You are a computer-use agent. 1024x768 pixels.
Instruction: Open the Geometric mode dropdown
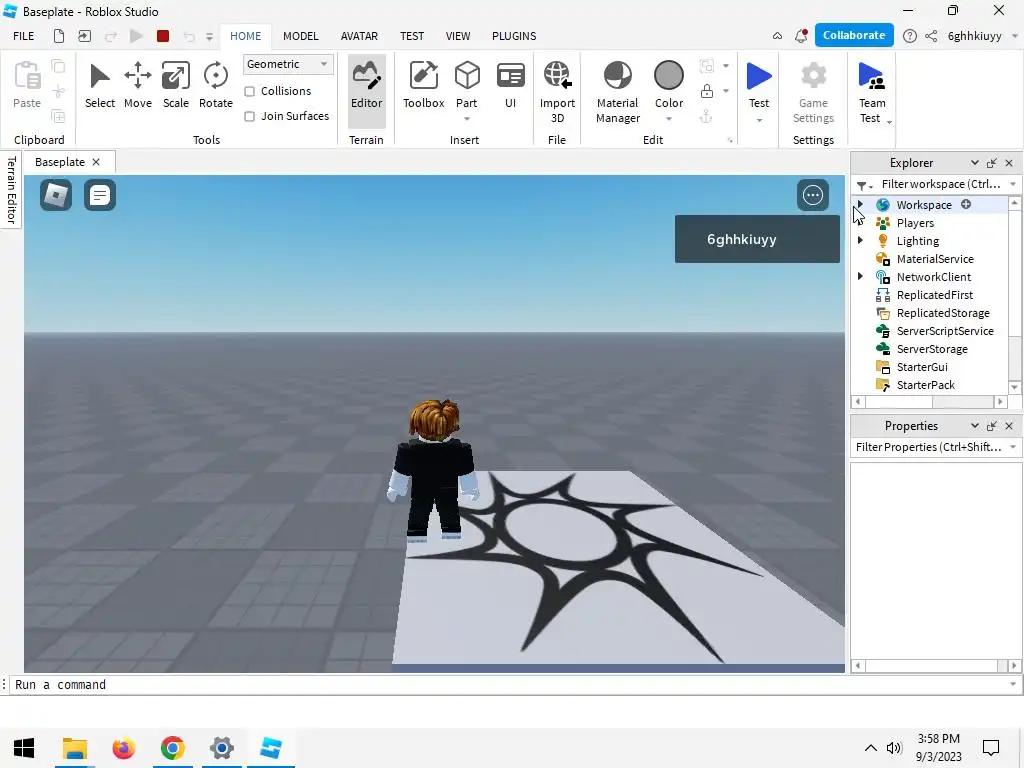pos(288,64)
